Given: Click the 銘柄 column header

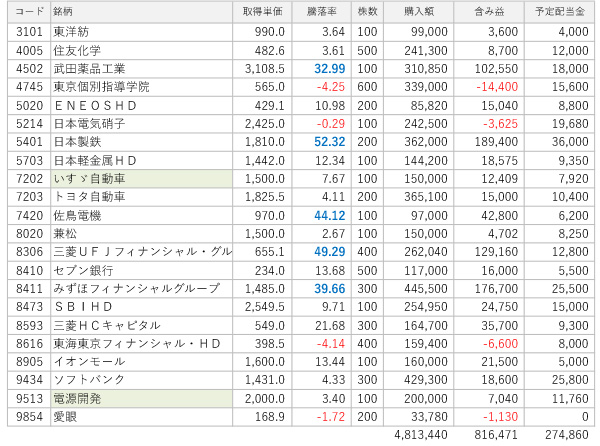Looking at the screenshot, I should click(x=142, y=12).
